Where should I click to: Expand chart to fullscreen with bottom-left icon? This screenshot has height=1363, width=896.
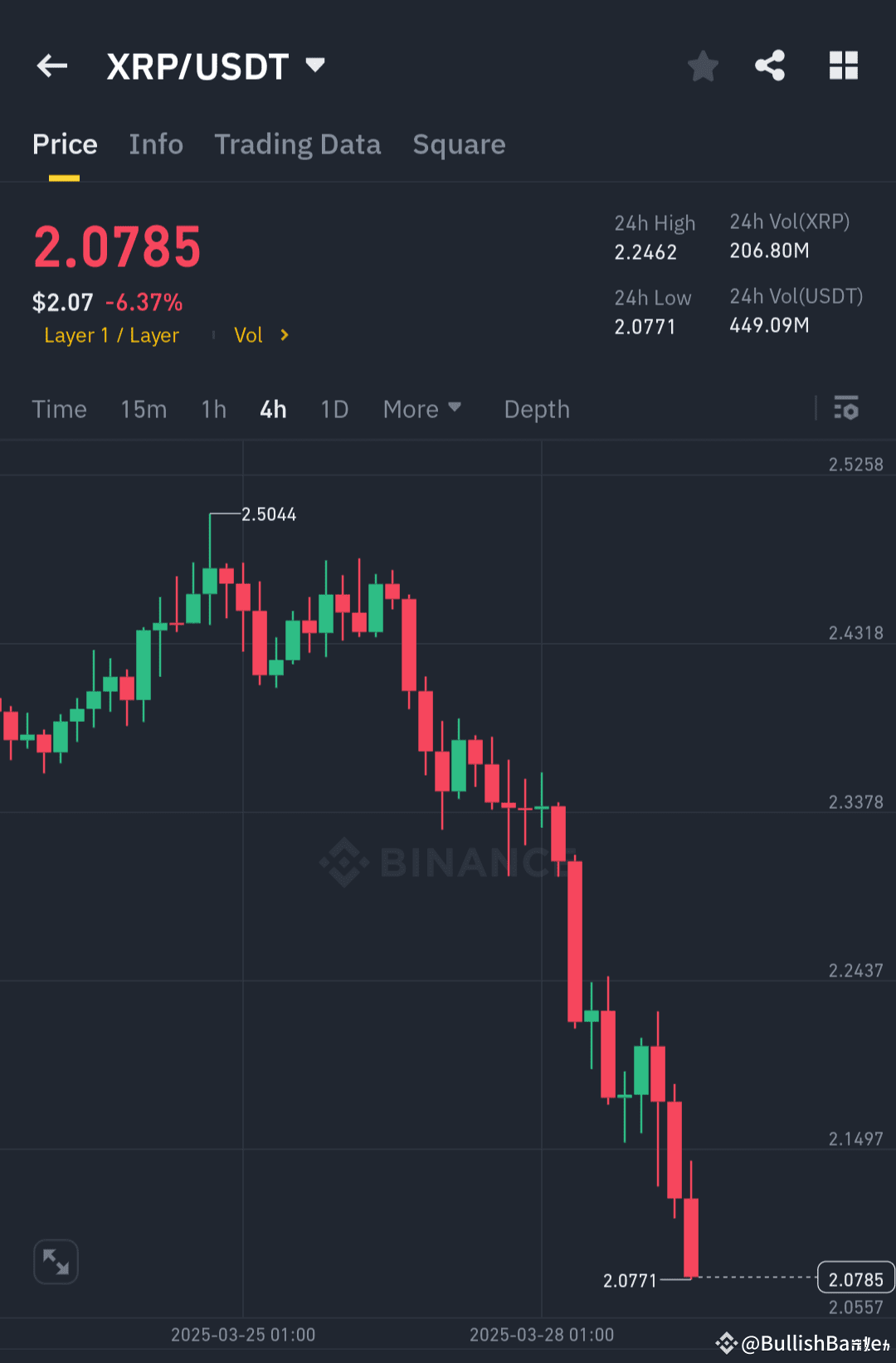tap(55, 1261)
